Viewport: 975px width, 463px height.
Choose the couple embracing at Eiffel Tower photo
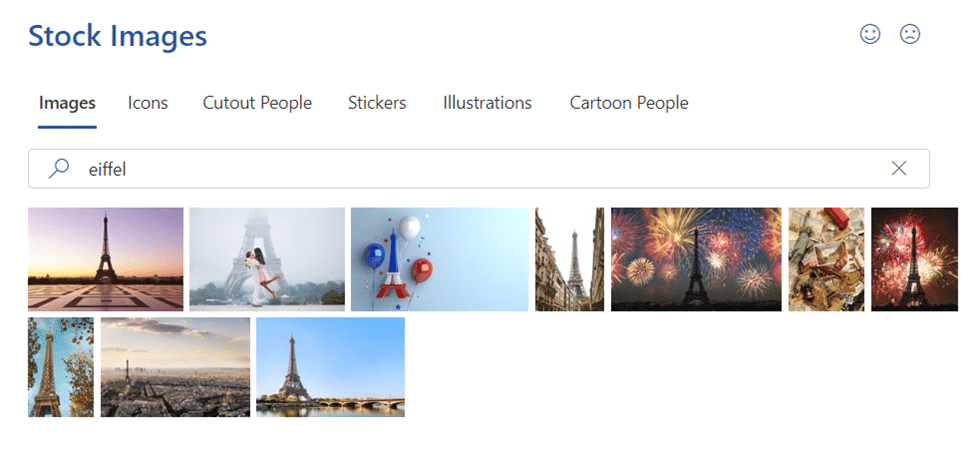pyautogui.click(x=267, y=259)
